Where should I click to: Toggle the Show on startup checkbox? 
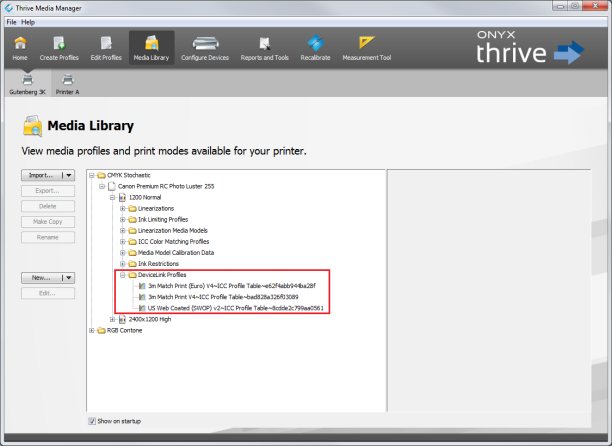pyautogui.click(x=92, y=421)
